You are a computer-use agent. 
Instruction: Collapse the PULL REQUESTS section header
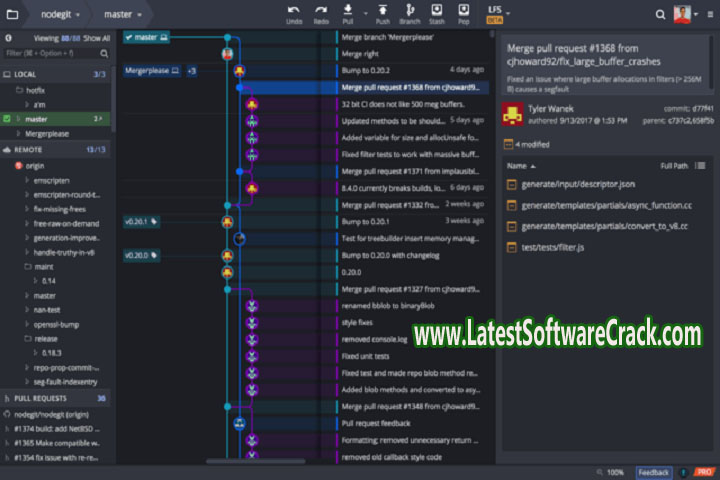[40, 398]
